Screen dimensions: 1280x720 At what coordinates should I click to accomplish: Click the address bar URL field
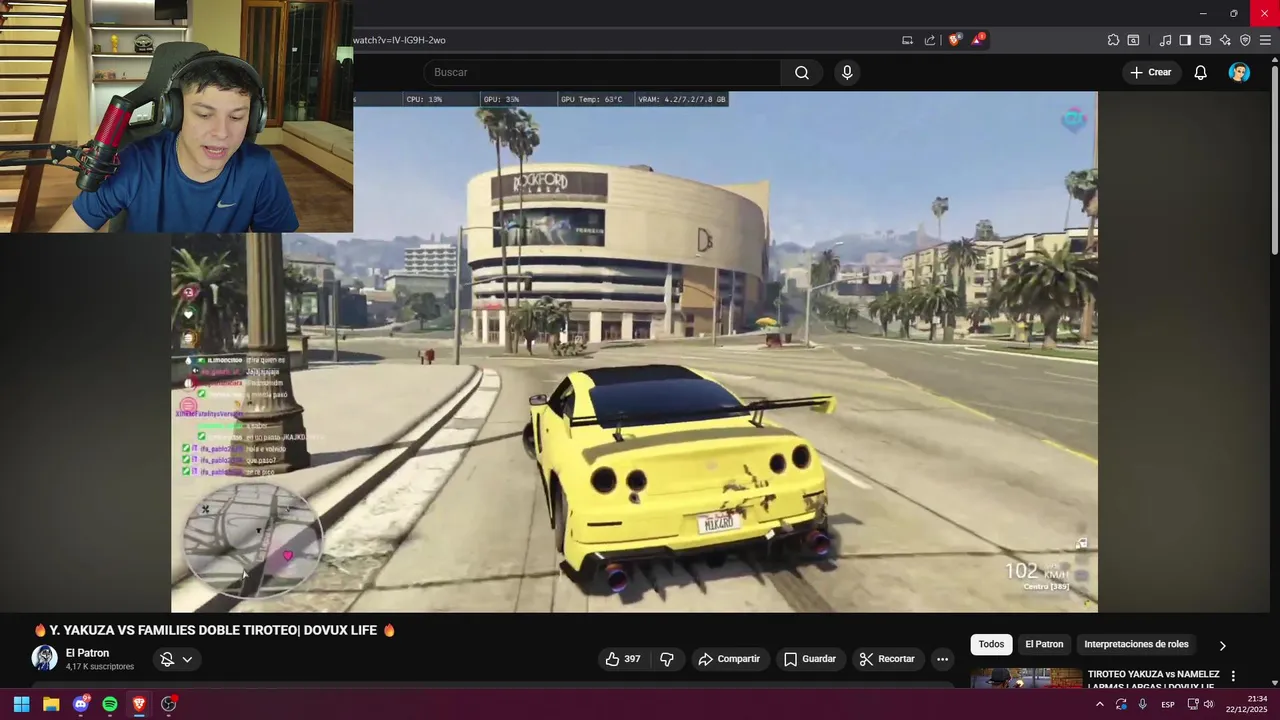(x=620, y=40)
